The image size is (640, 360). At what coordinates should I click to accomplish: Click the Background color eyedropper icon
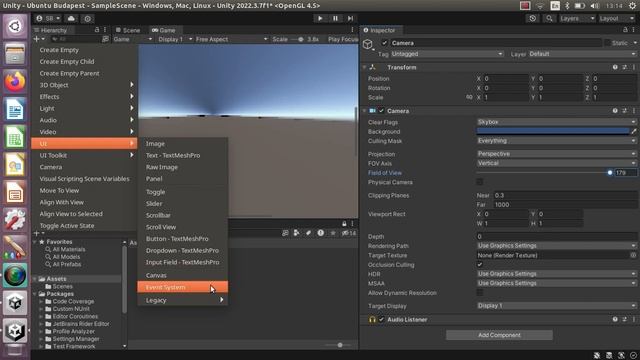pos(634,131)
